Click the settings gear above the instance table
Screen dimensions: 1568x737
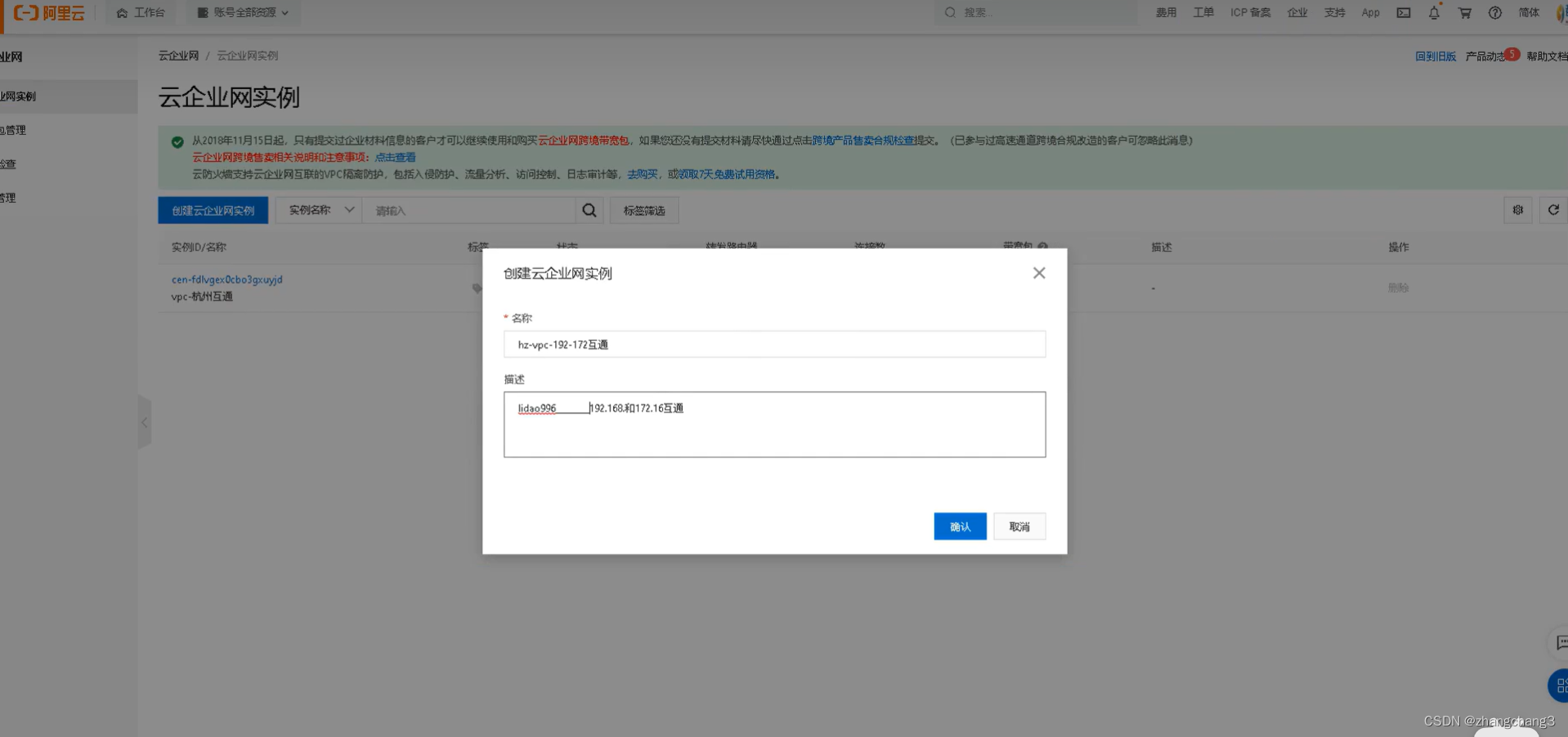coord(1517,210)
